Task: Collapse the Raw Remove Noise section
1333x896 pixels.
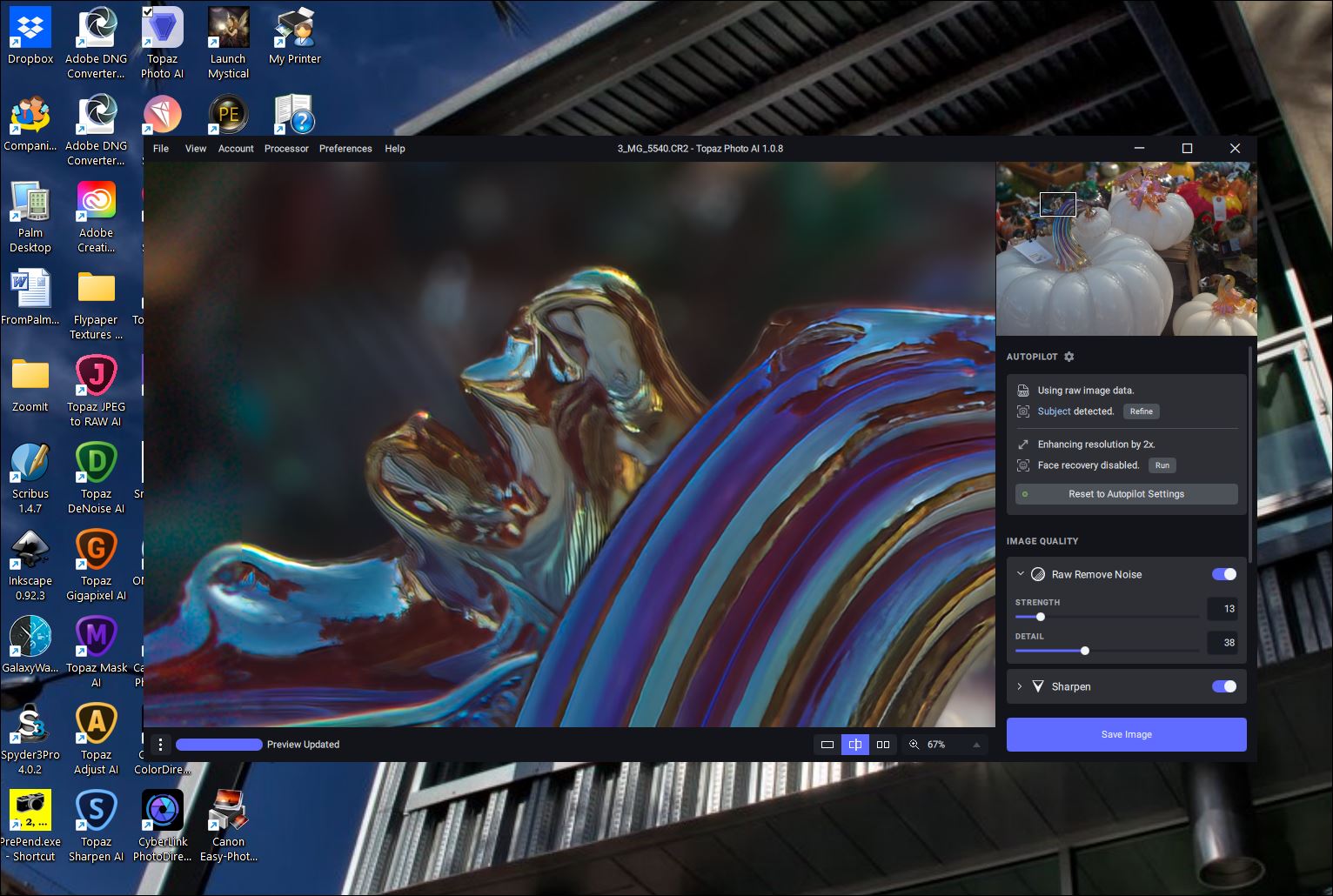Action: point(1021,574)
